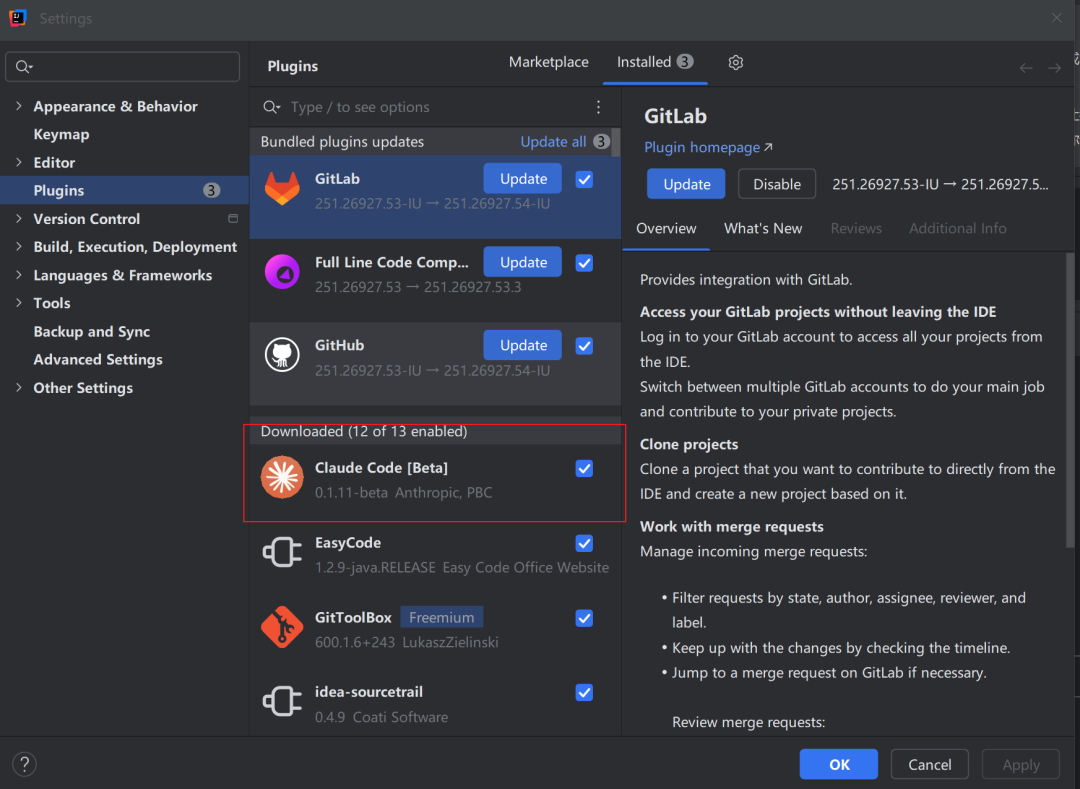Image resolution: width=1080 pixels, height=789 pixels.
Task: Click the IntelliJ logo in title bar
Action: tap(18, 18)
